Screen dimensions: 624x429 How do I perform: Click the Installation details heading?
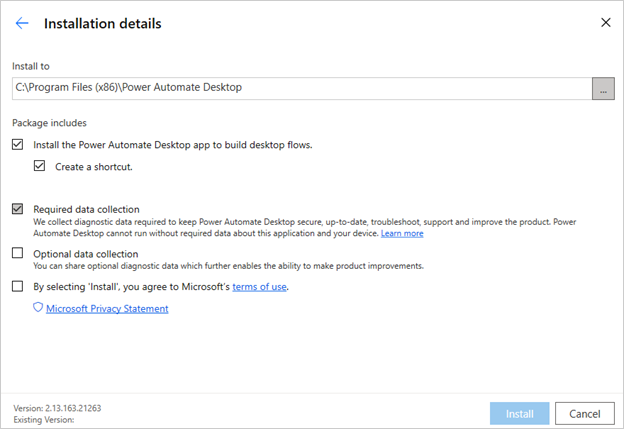[x=103, y=23]
